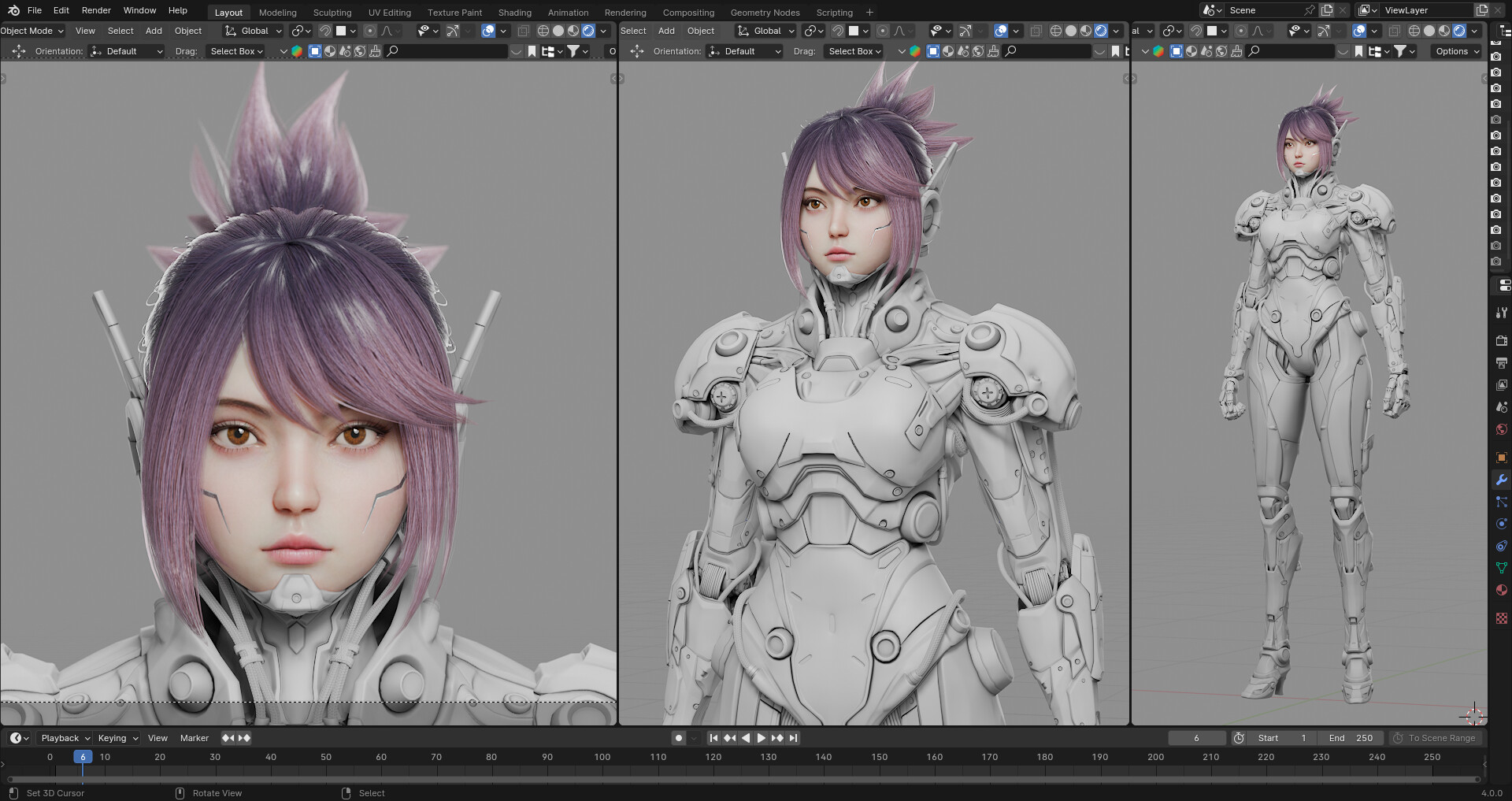This screenshot has width=1512, height=801.
Task: Open the World properties tab
Action: (1501, 429)
